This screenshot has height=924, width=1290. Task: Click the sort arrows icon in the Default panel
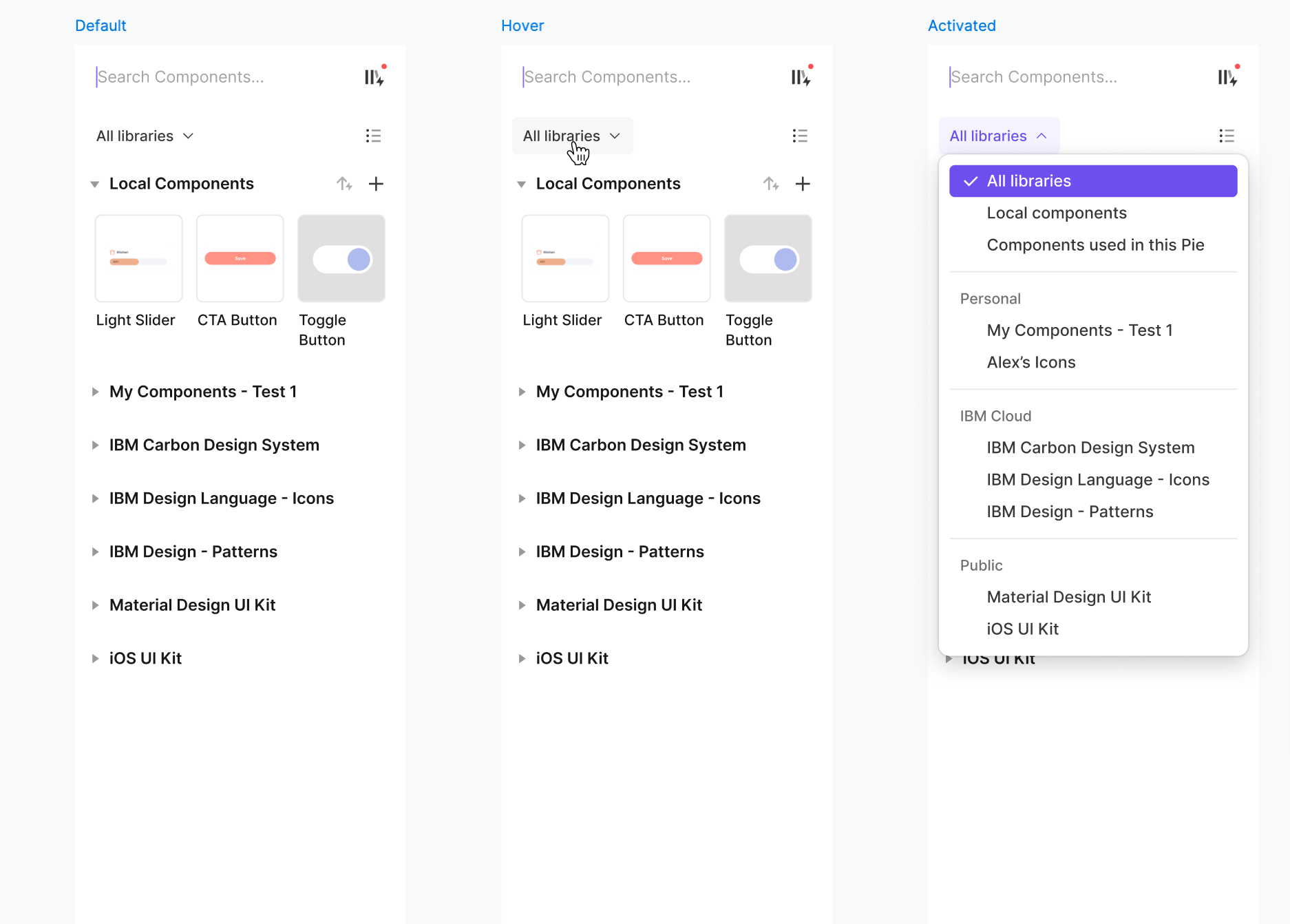(x=344, y=184)
